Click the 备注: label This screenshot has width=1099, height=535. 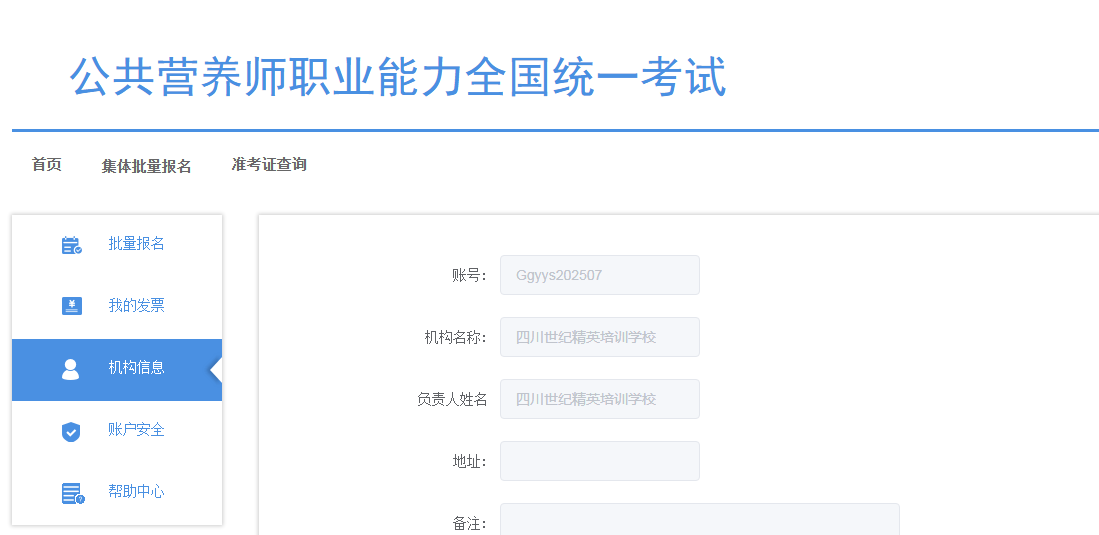pyautogui.click(x=470, y=523)
